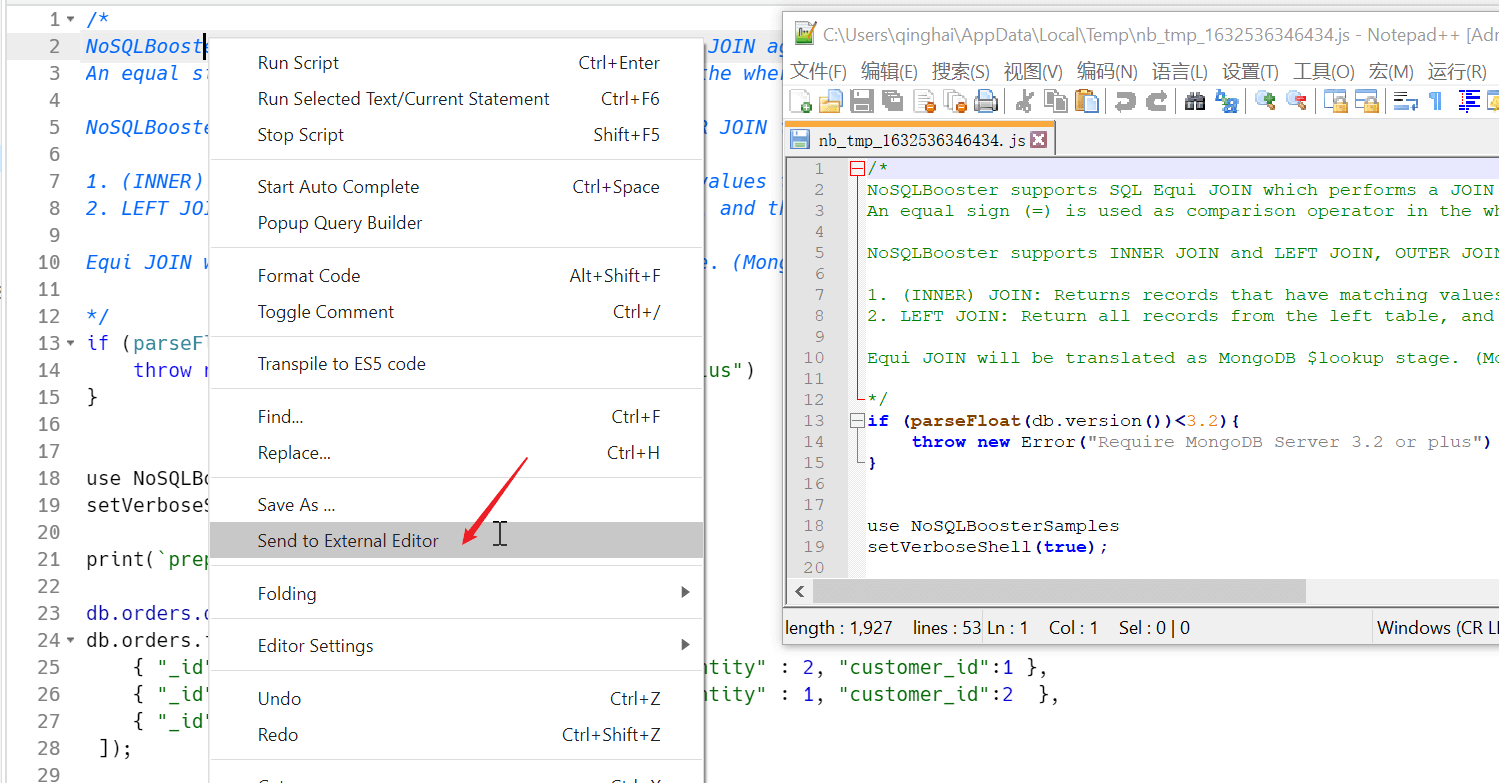
Task: Click the Close All icon in Notepad++ toolbar
Action: [955, 101]
